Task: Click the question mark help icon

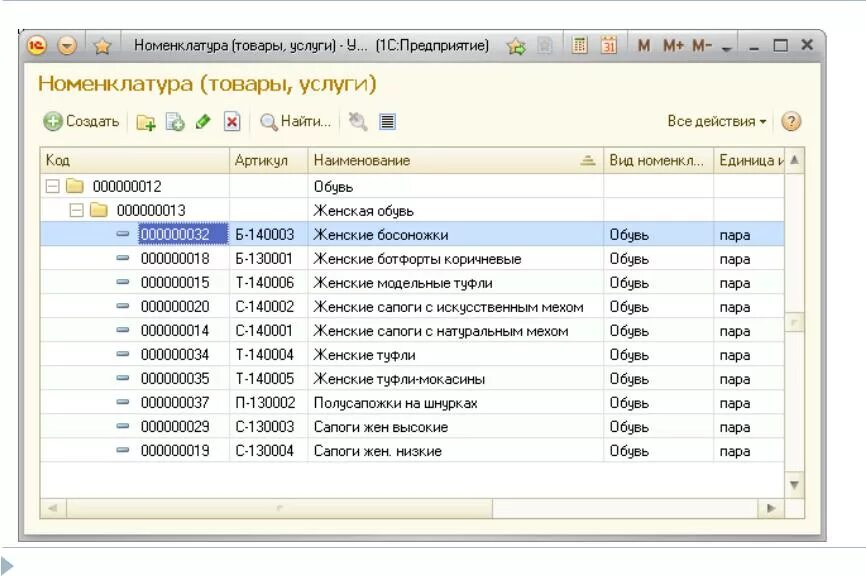Action: click(x=791, y=121)
